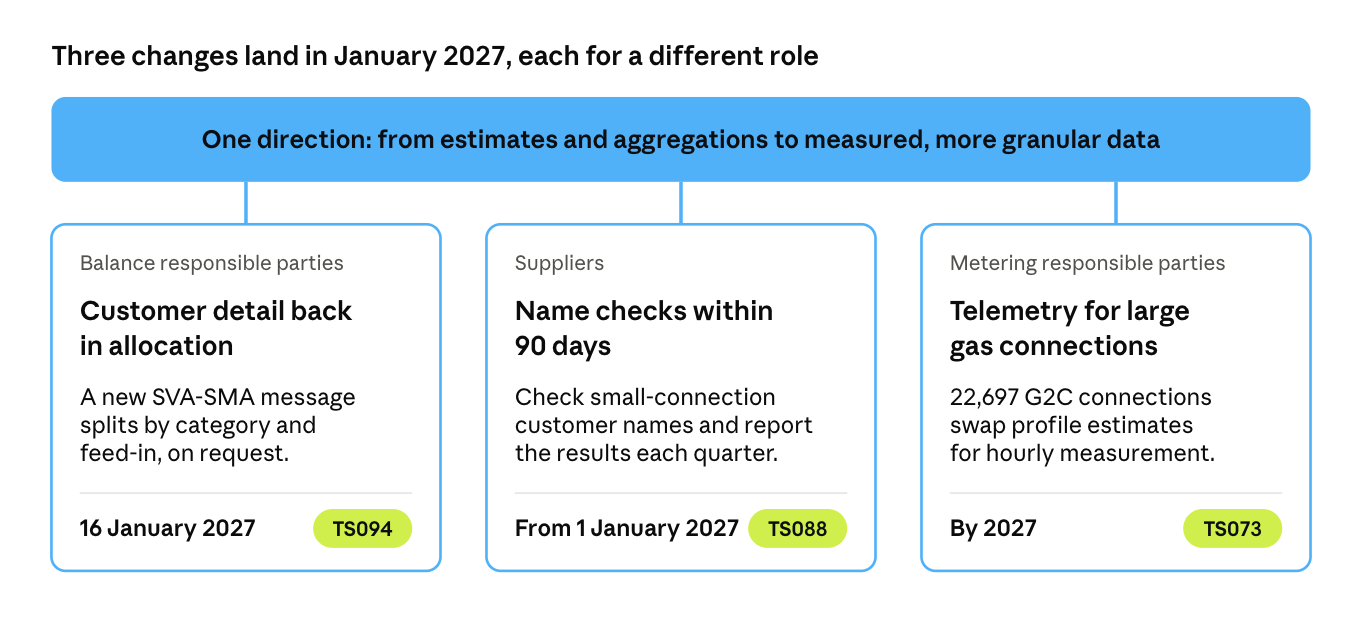1370x630 pixels.
Task: Click the 'Name checks within 90 days' heading
Action: click(644, 328)
